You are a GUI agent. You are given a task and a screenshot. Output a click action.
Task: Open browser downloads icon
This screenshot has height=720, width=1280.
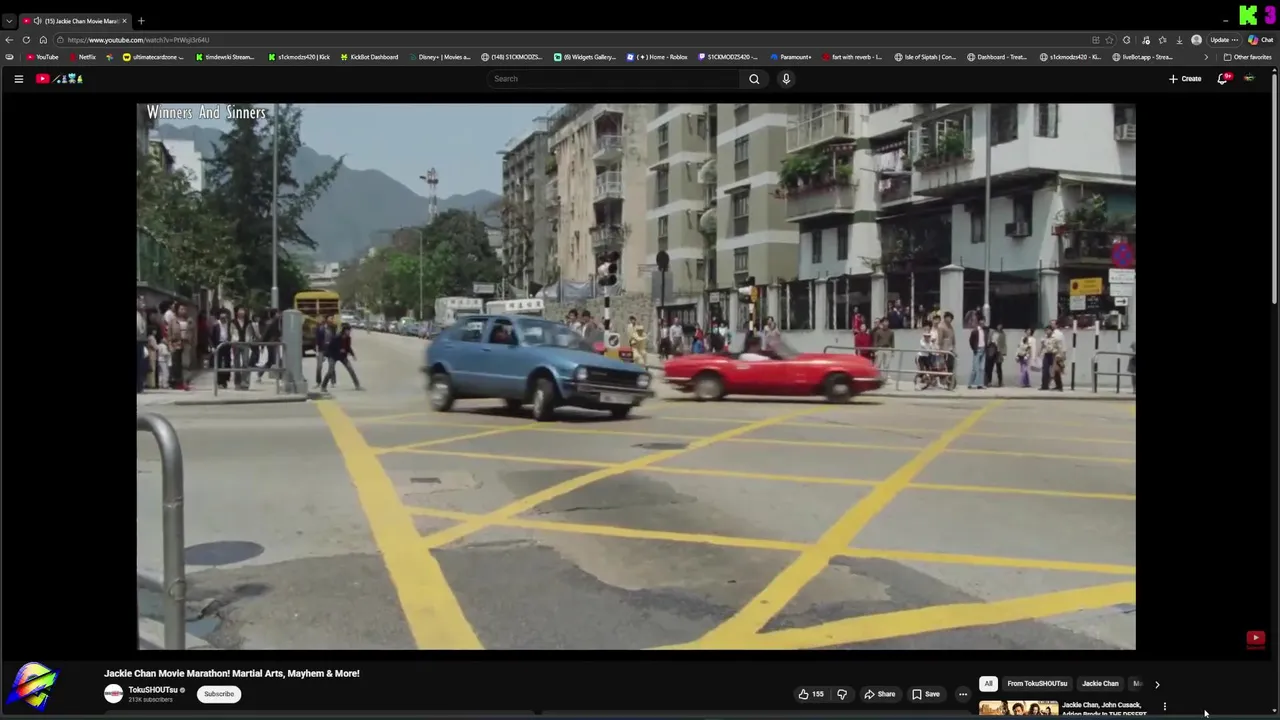point(1179,40)
